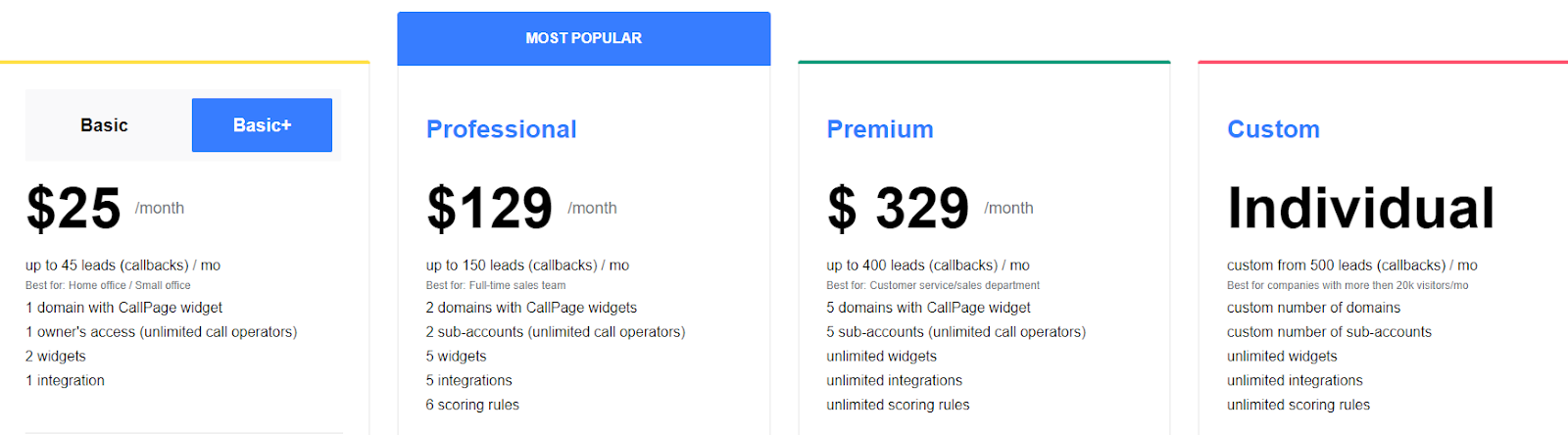1568x435 pixels.
Task: Click '6 scoring rules' feature line
Action: pos(472,405)
